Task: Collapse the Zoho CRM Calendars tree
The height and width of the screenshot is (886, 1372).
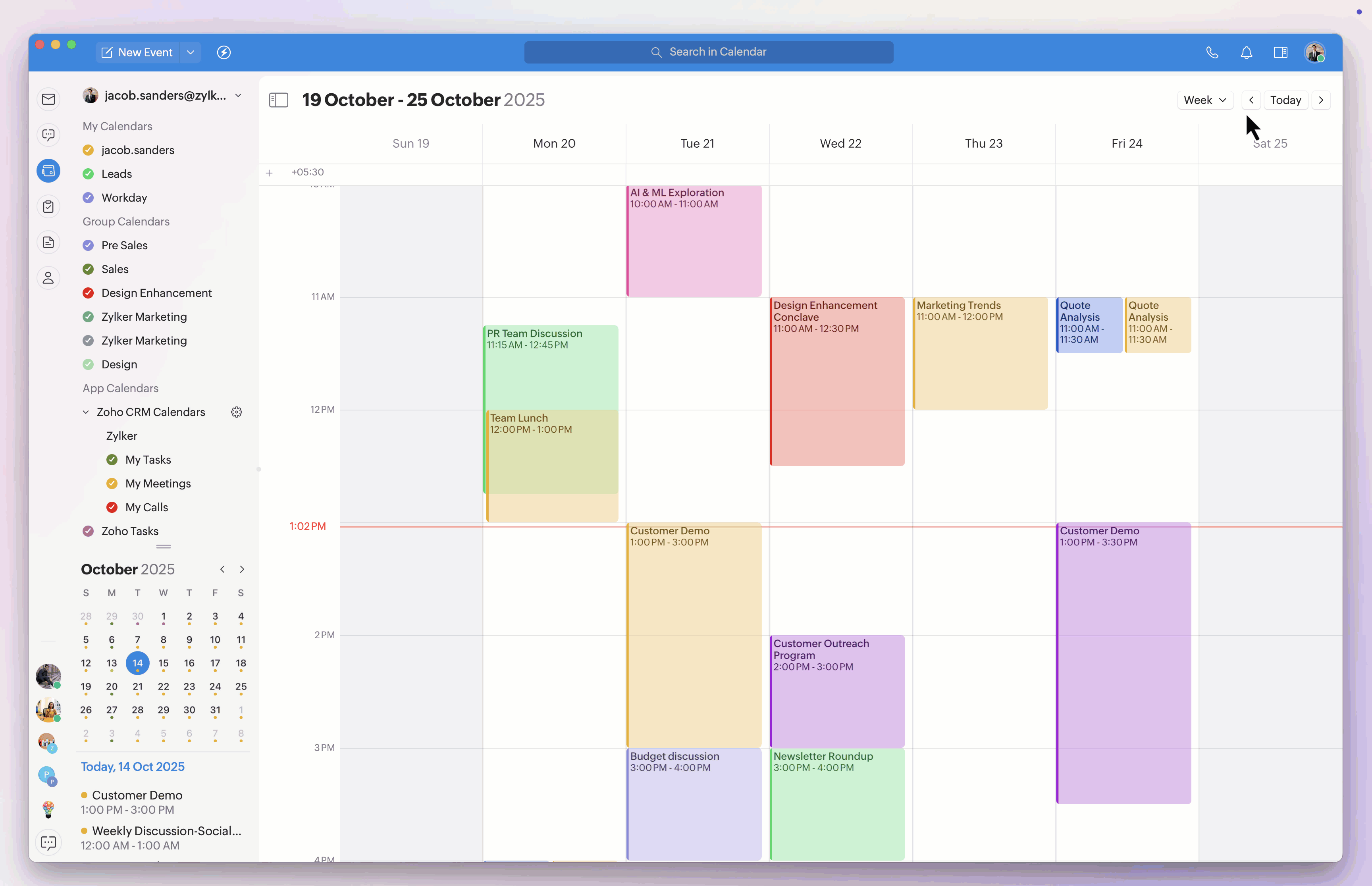Action: coord(86,412)
